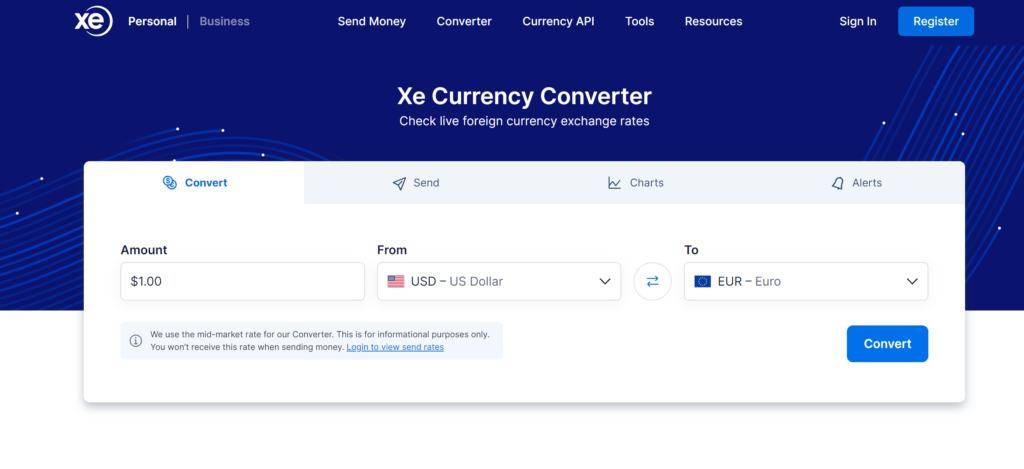Click the From label
Viewport: 1024px width, 469px height.
click(x=392, y=250)
